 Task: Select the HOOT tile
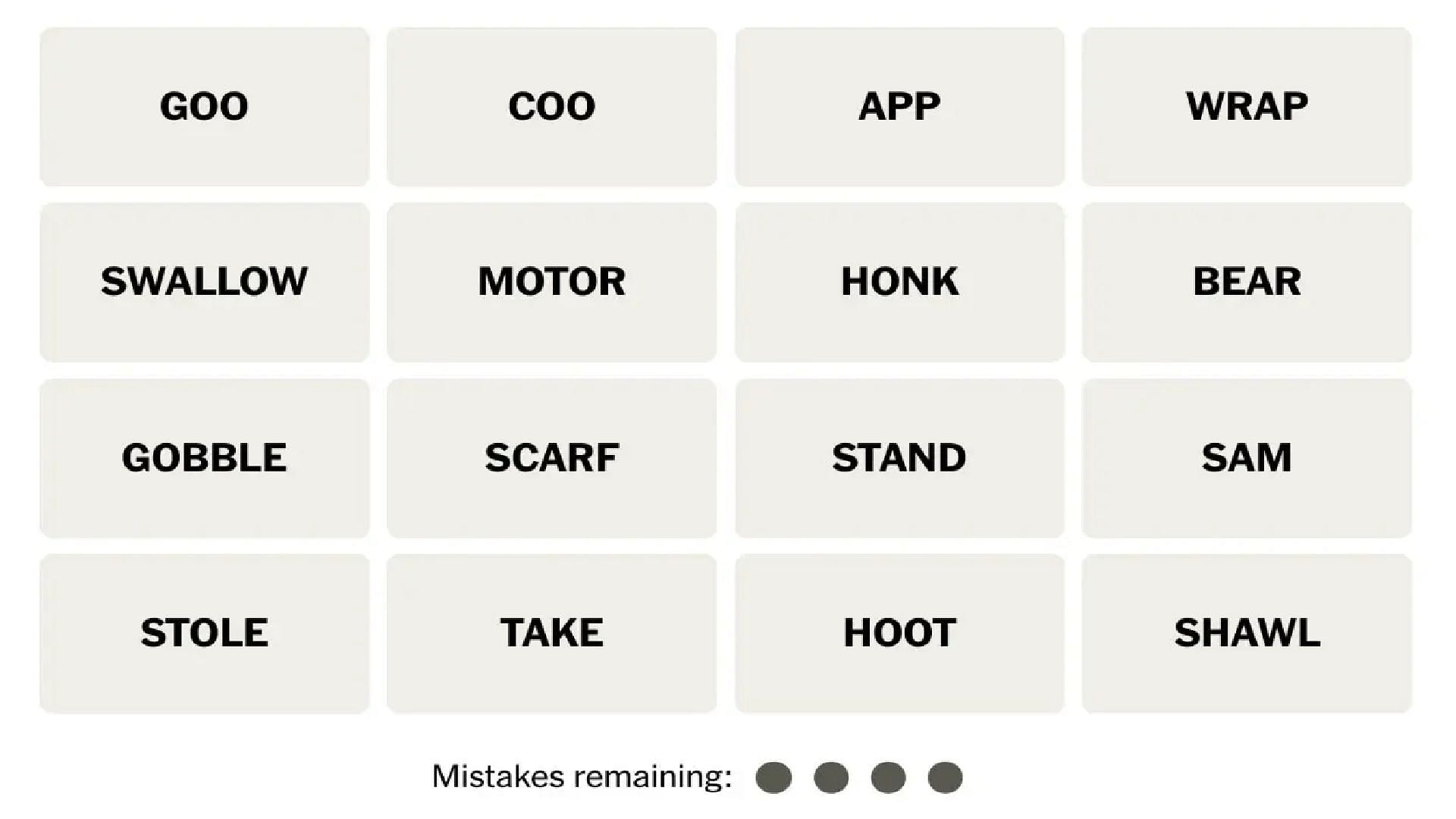[898, 631]
